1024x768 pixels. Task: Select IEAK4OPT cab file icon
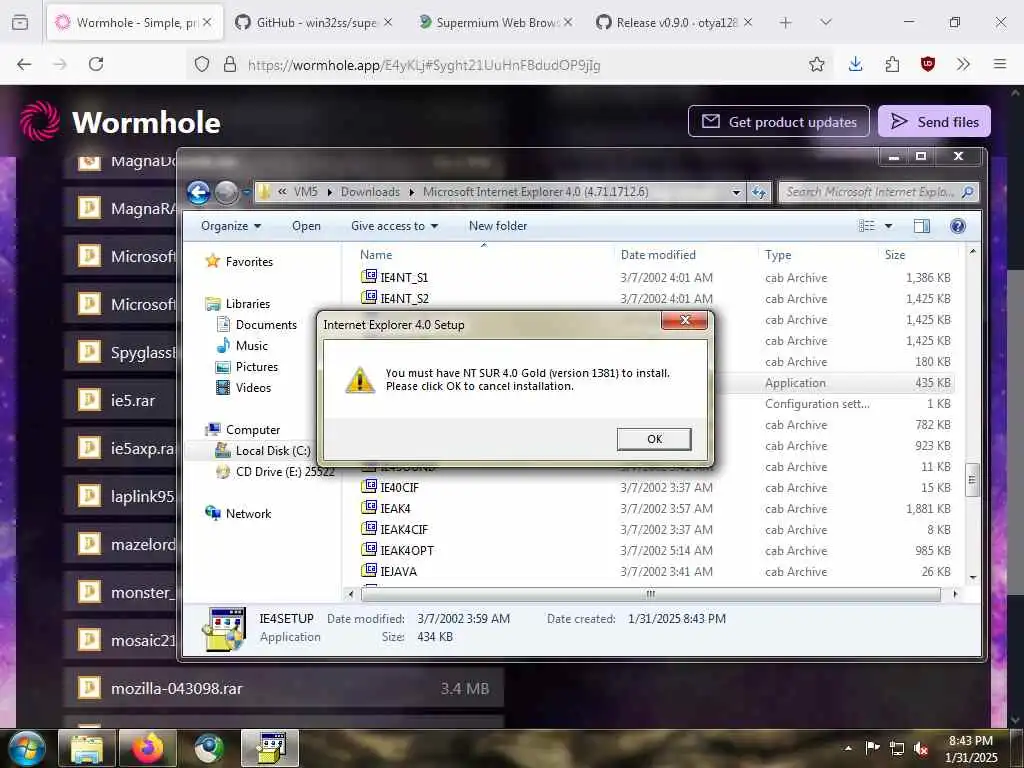(369, 550)
